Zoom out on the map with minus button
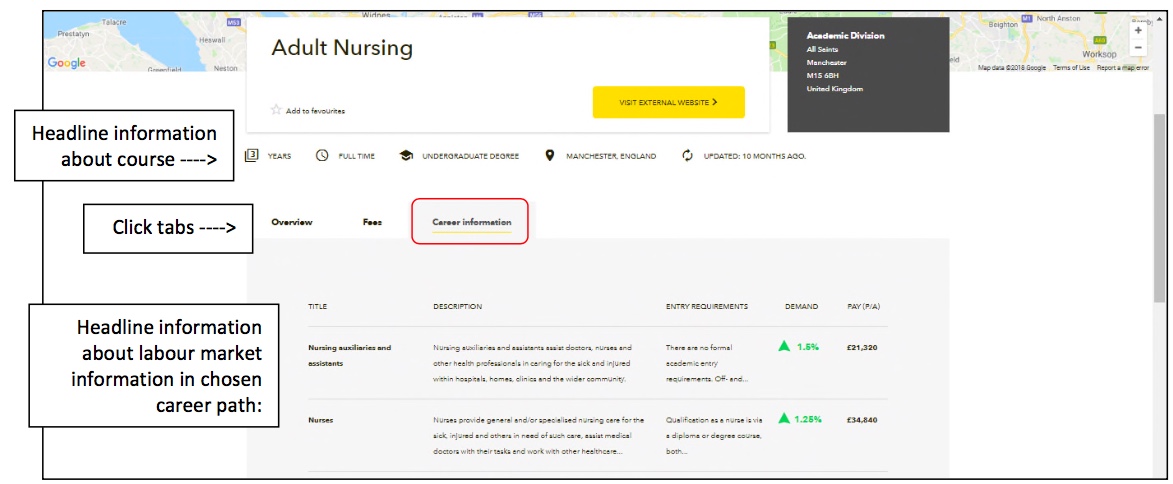Viewport: 1173px width, 484px height. [1139, 48]
